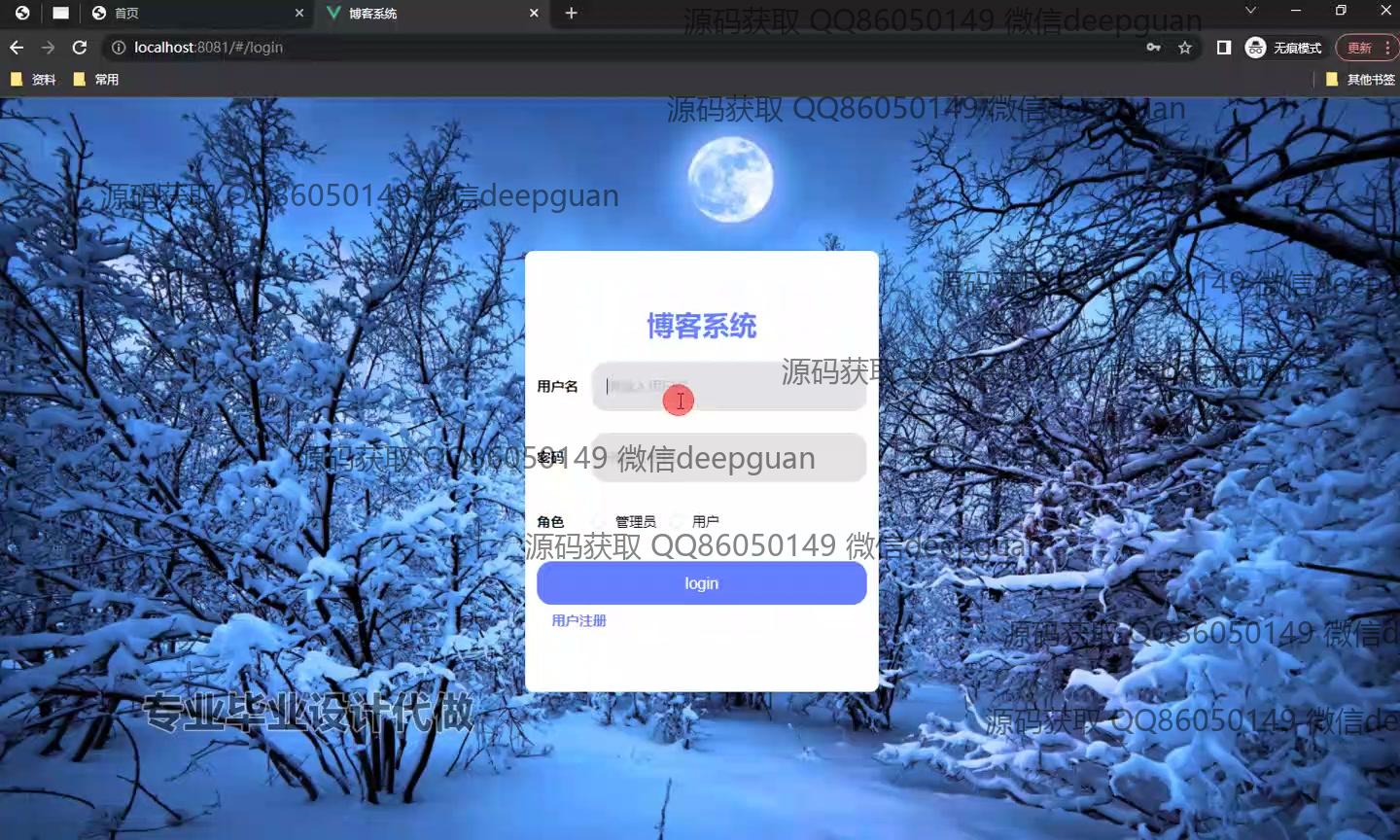Open the 用户注册 registration link
The width and height of the screenshot is (1400, 840).
[x=578, y=620]
